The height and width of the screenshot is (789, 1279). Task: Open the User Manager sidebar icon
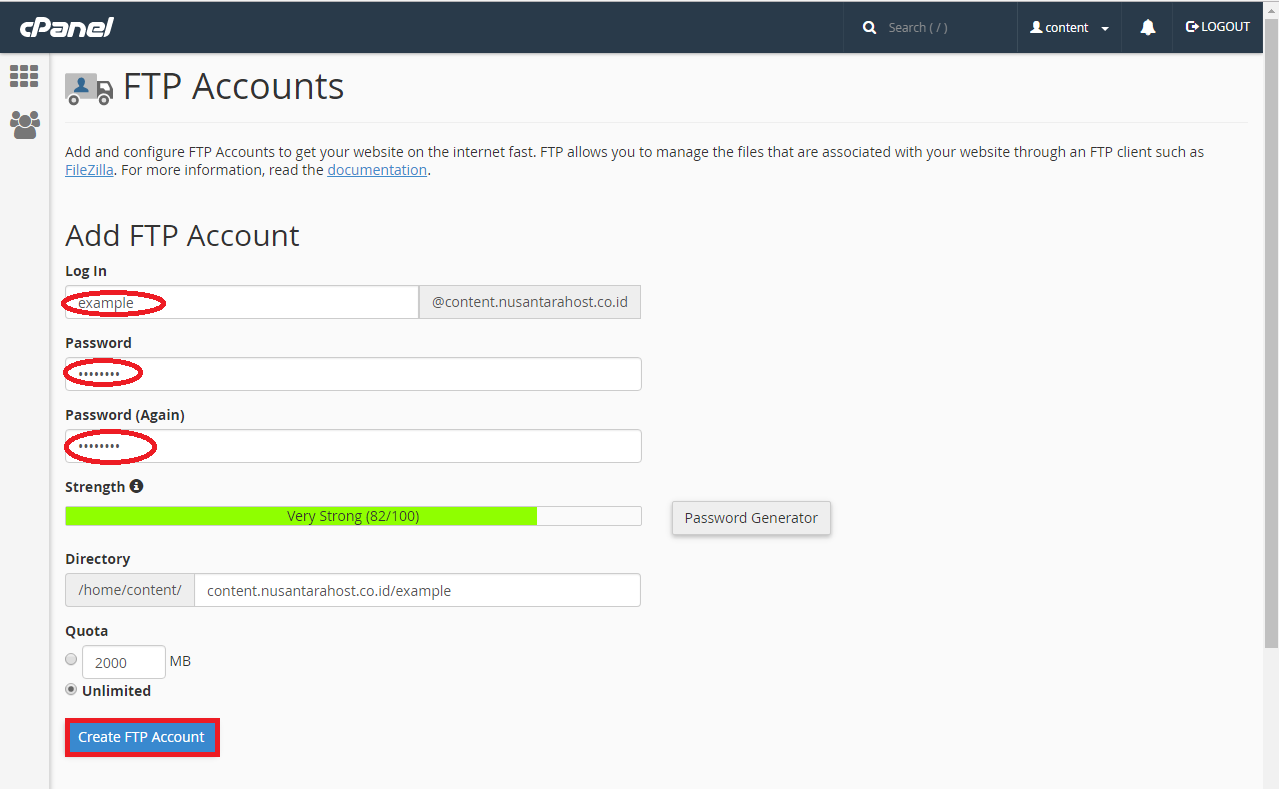click(x=24, y=125)
